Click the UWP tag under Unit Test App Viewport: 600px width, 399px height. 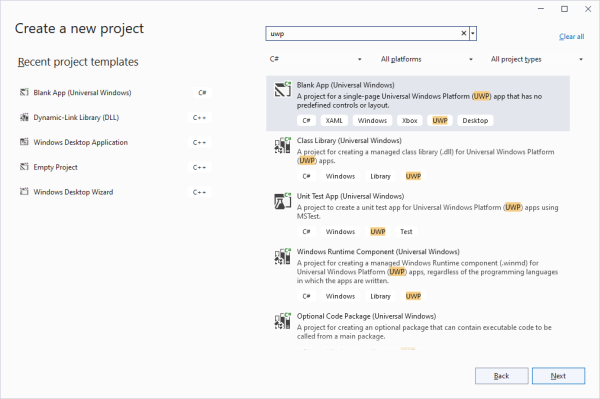[378, 231]
